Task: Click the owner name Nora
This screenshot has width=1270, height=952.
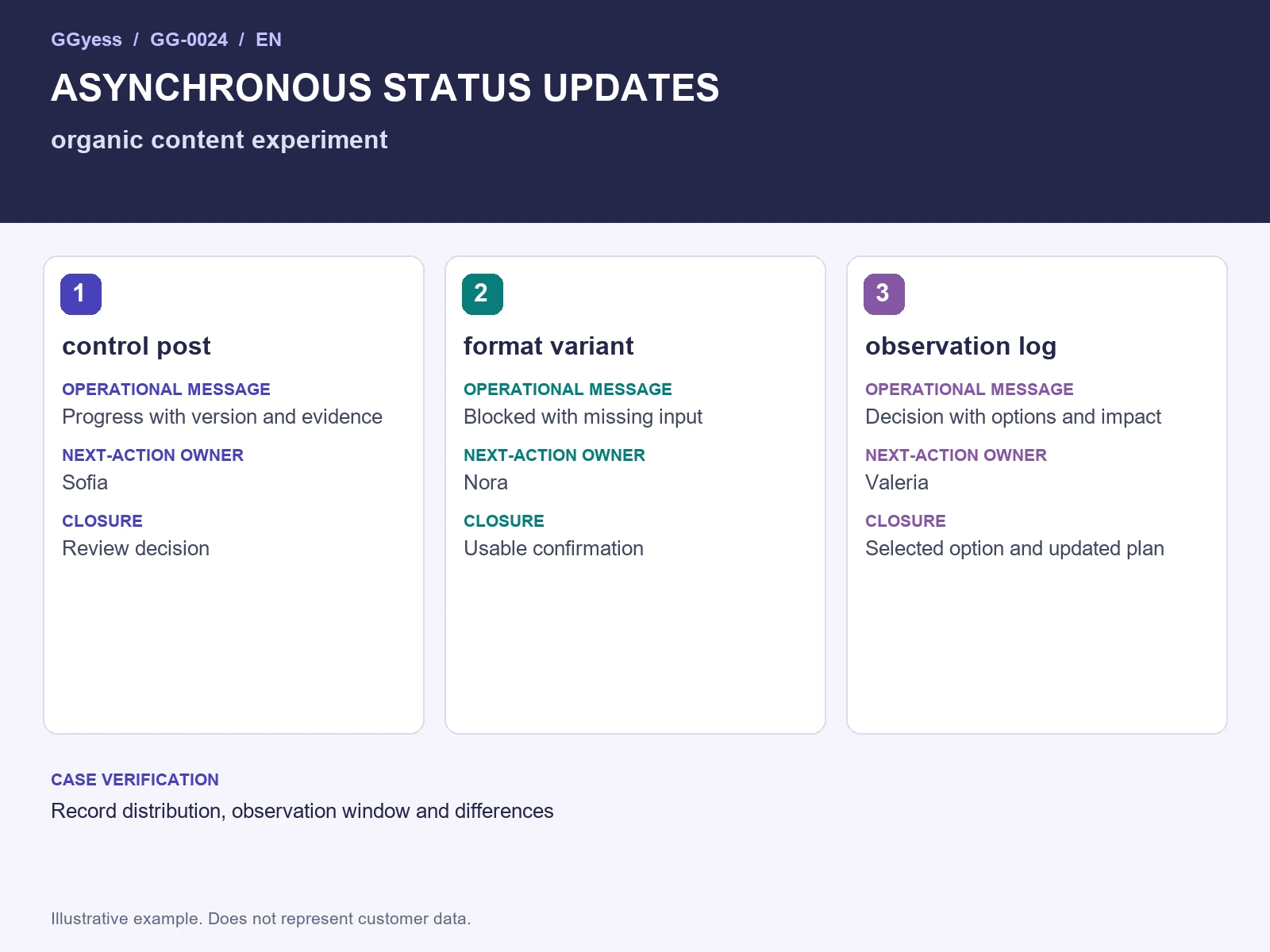Action: point(486,482)
